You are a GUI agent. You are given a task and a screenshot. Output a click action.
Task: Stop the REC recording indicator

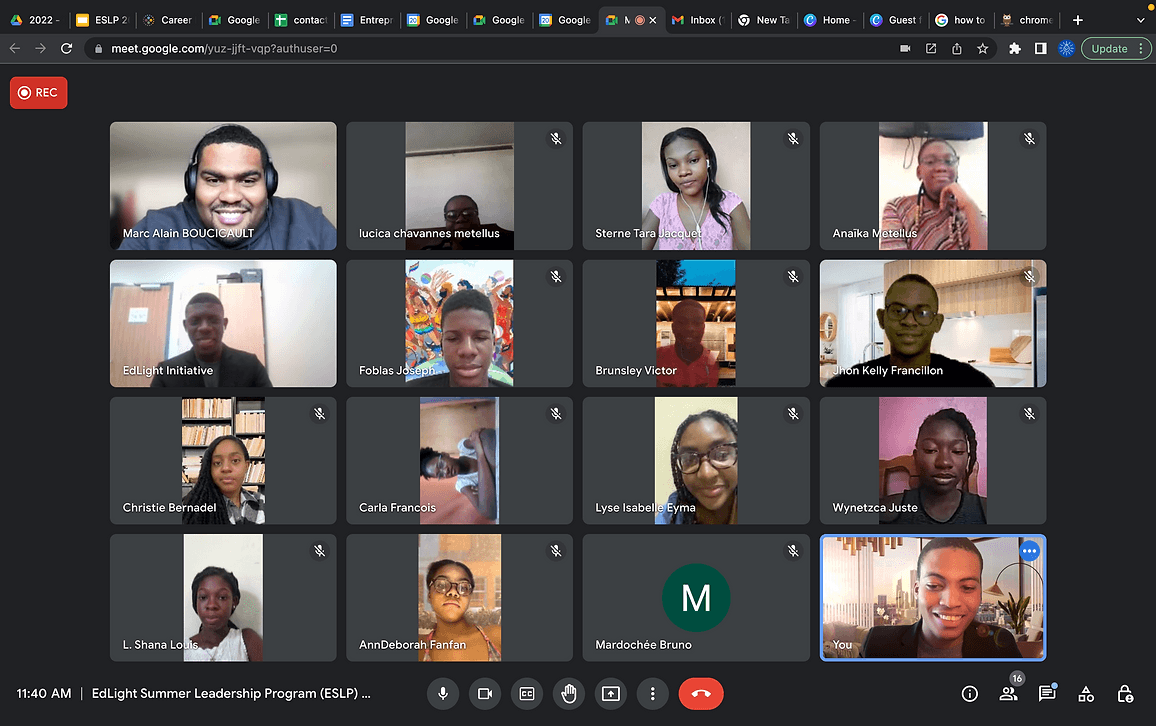(x=38, y=92)
